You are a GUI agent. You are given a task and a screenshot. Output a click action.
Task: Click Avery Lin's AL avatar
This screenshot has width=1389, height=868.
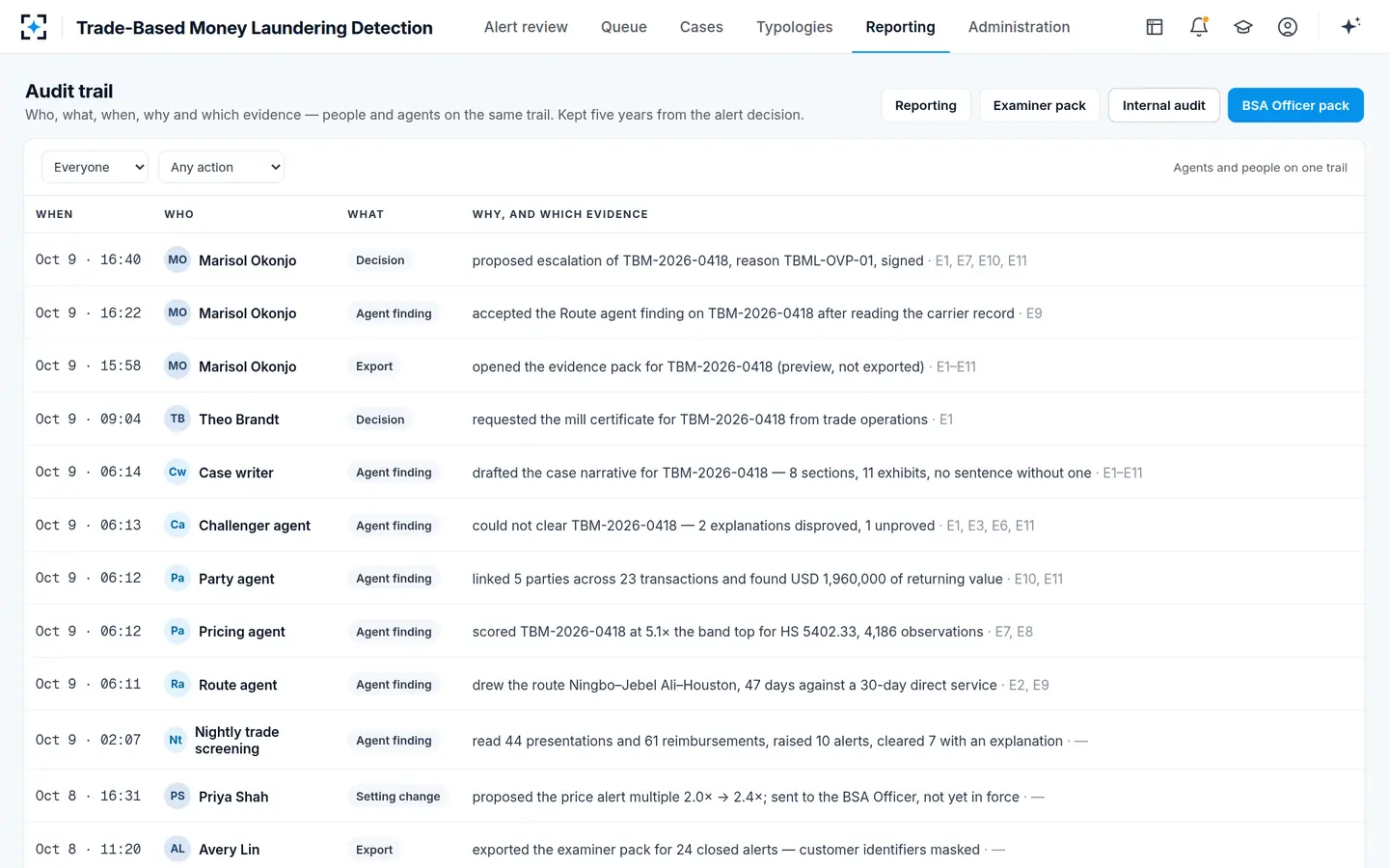[177, 849]
